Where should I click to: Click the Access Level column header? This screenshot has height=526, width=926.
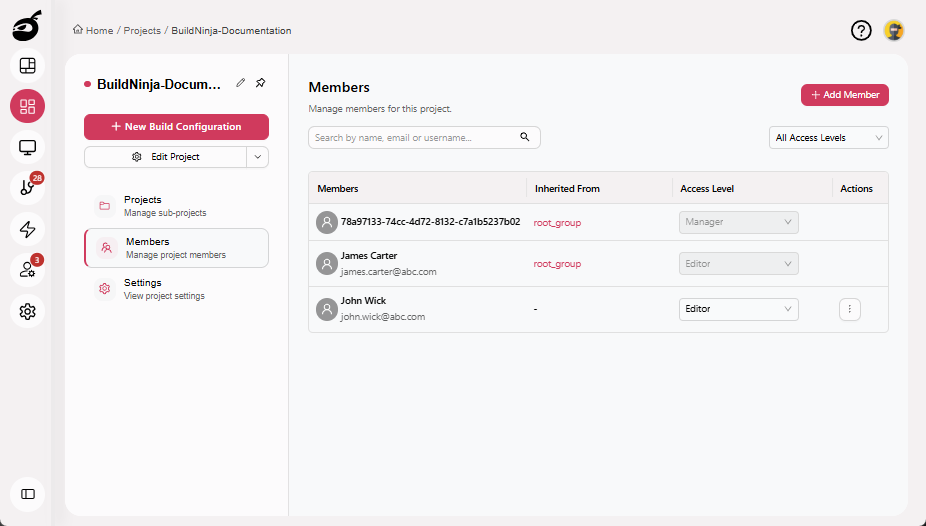tap(707, 189)
